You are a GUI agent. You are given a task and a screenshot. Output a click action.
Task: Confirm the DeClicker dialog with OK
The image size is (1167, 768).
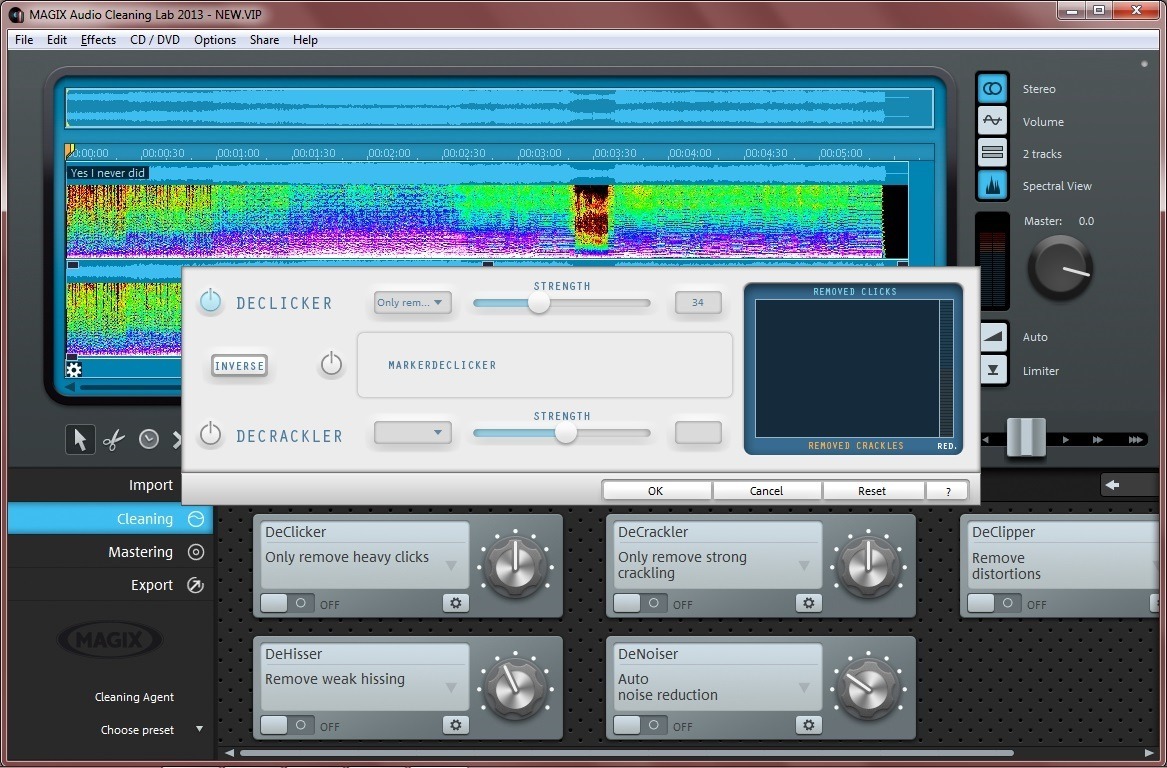coord(655,490)
